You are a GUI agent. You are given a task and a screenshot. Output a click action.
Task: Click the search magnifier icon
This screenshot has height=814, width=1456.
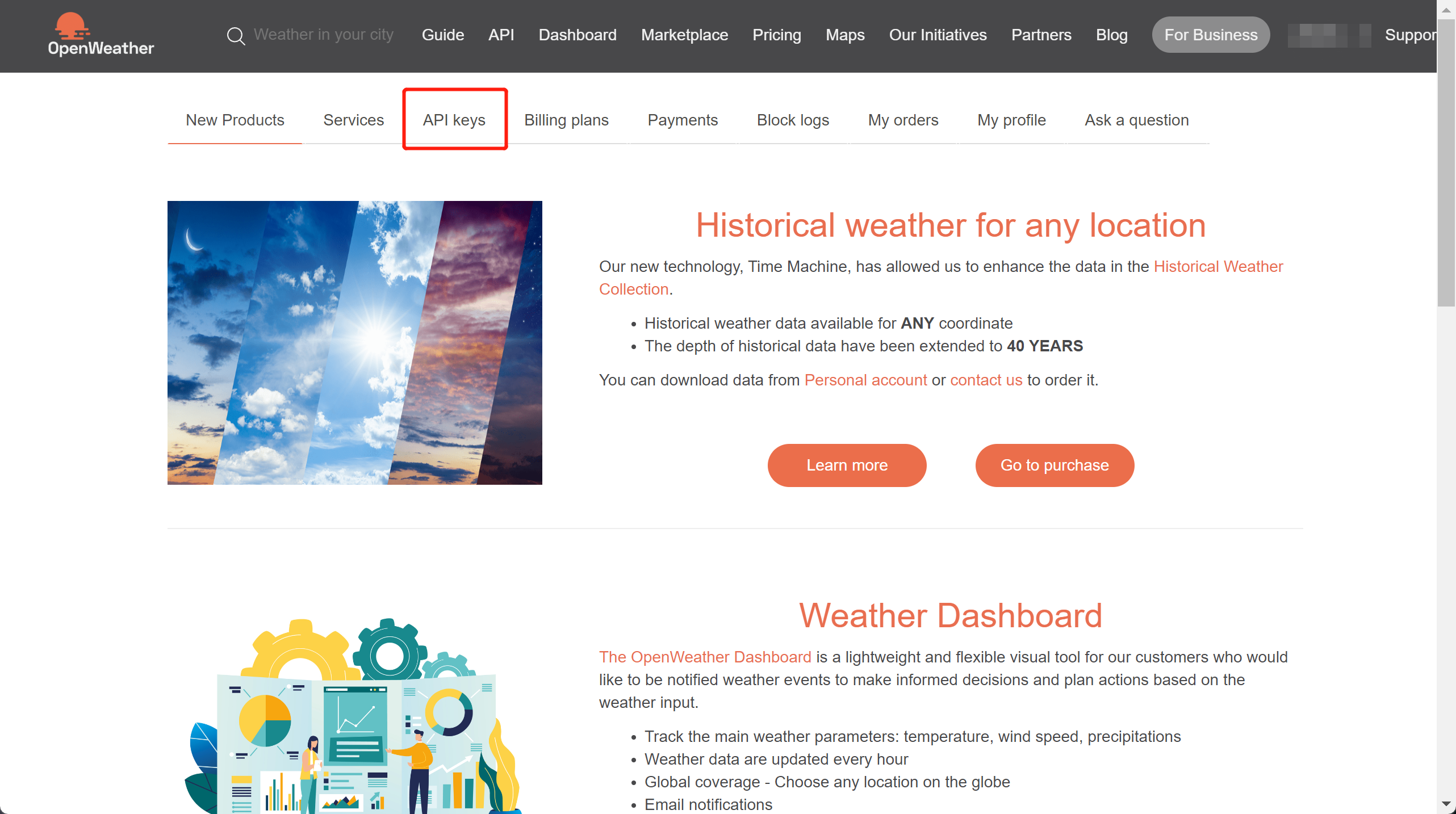(236, 36)
